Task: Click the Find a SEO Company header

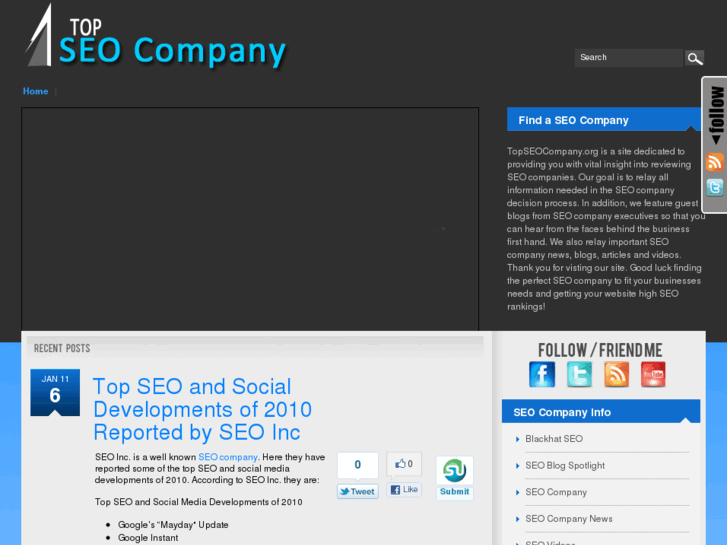Action: 604,120
